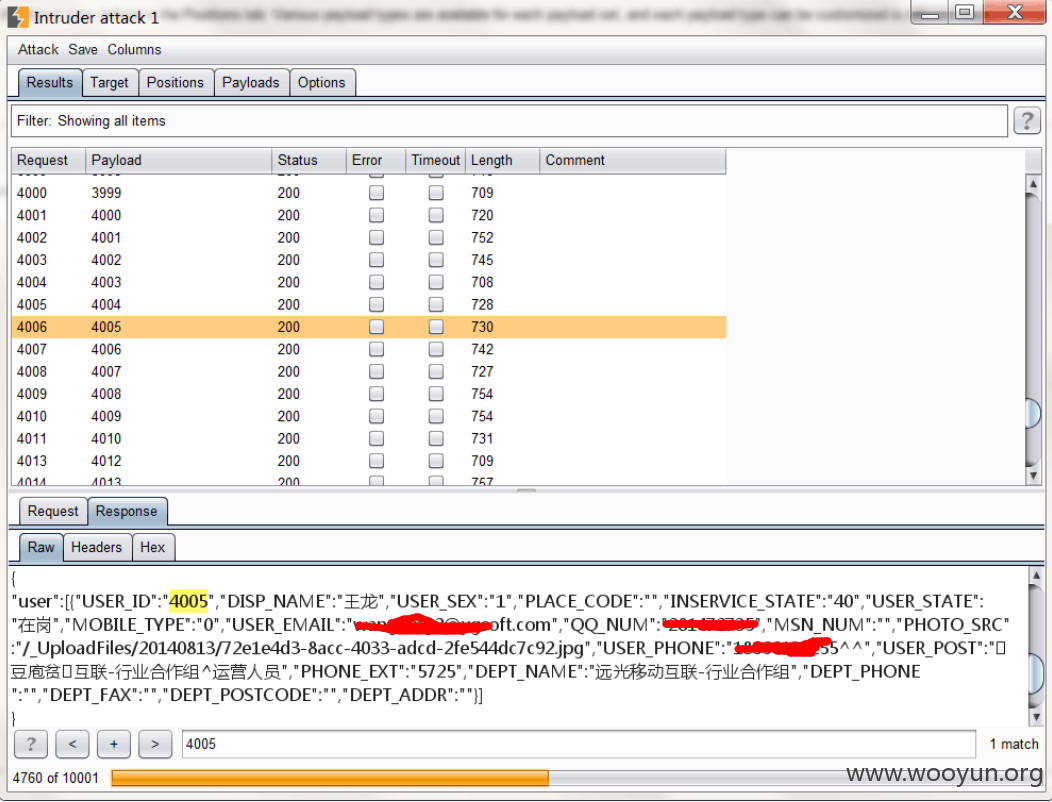Select row with request 4005
Image resolution: width=1052 pixels, height=802 pixels.
tap(369, 305)
